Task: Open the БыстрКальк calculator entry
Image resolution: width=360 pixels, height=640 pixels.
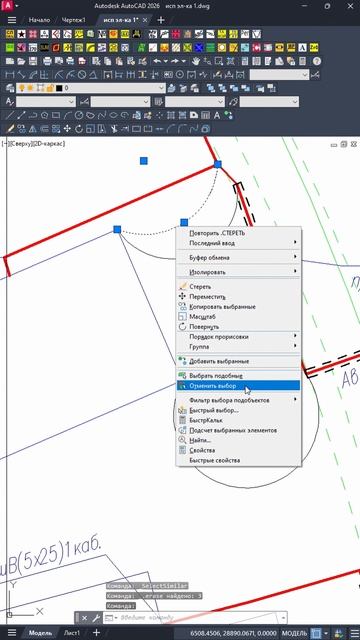Action: [x=238, y=420]
